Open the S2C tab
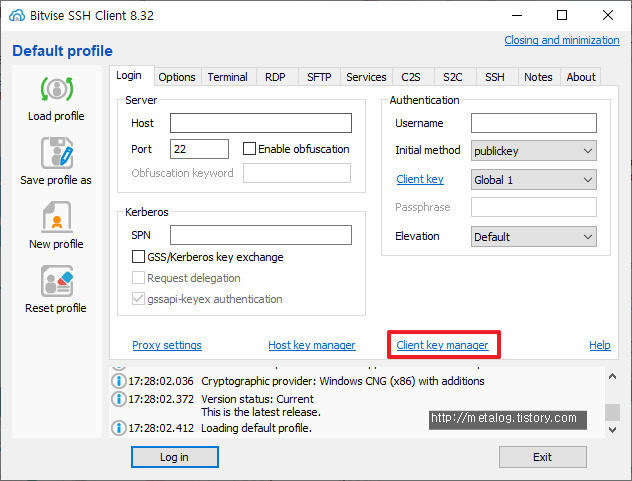 (453, 77)
